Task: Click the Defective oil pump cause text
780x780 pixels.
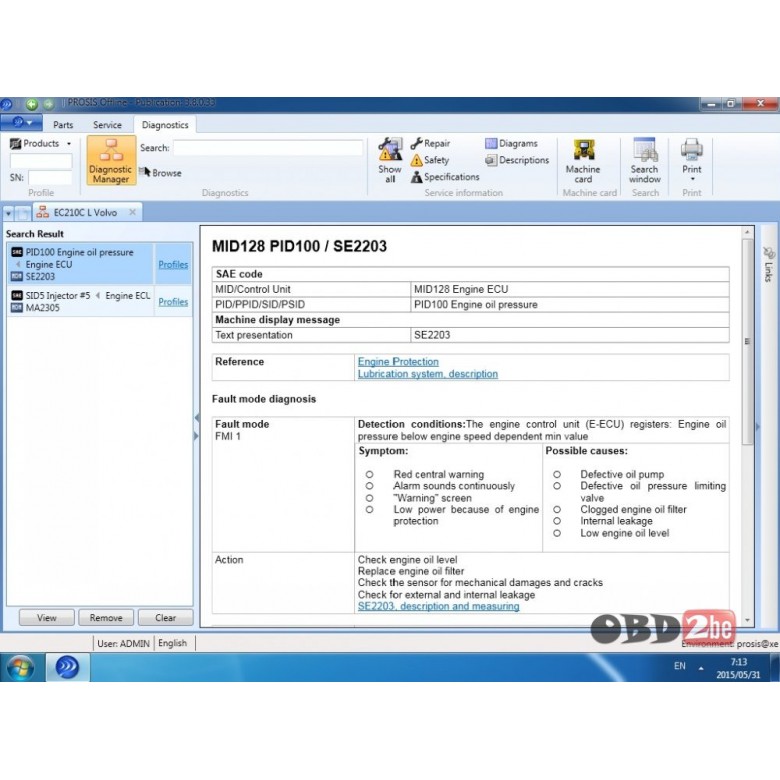Action: click(x=622, y=474)
